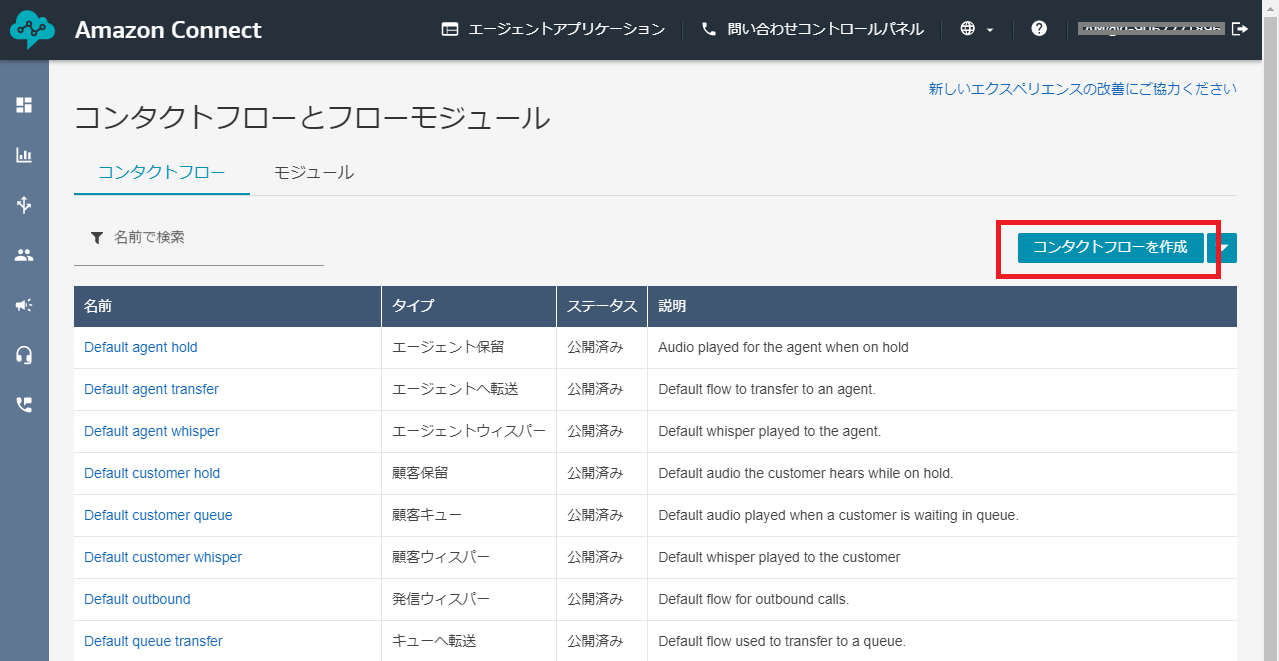Image resolution: width=1279 pixels, height=661 pixels.
Task: Open the globe language dropdown
Action: (x=976, y=29)
